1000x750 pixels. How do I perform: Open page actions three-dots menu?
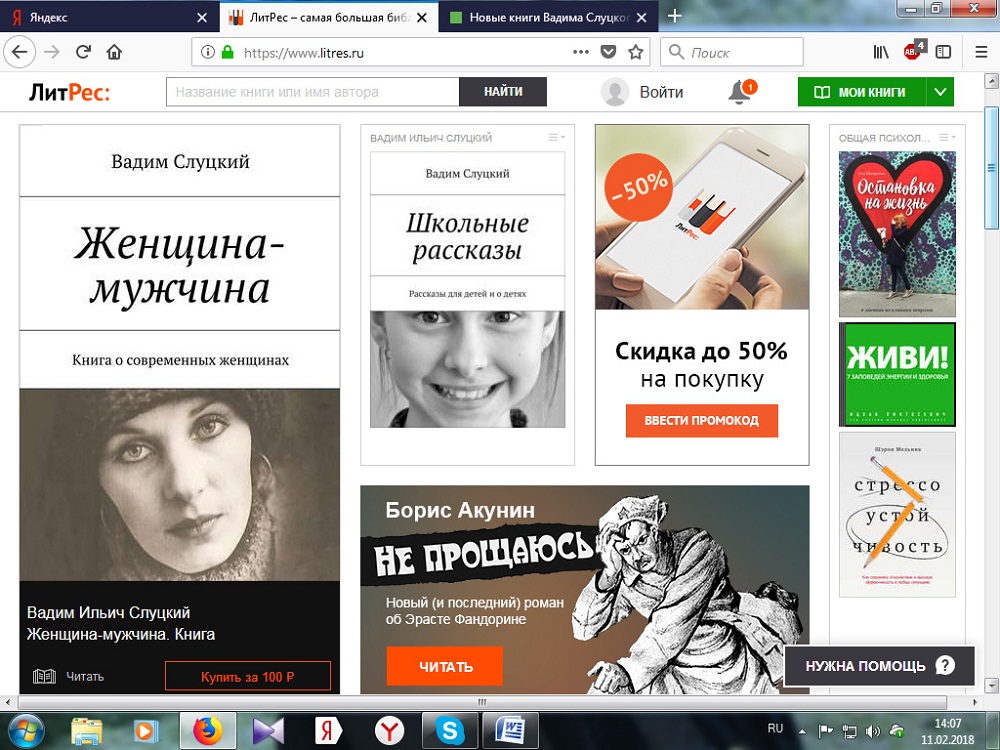click(580, 52)
